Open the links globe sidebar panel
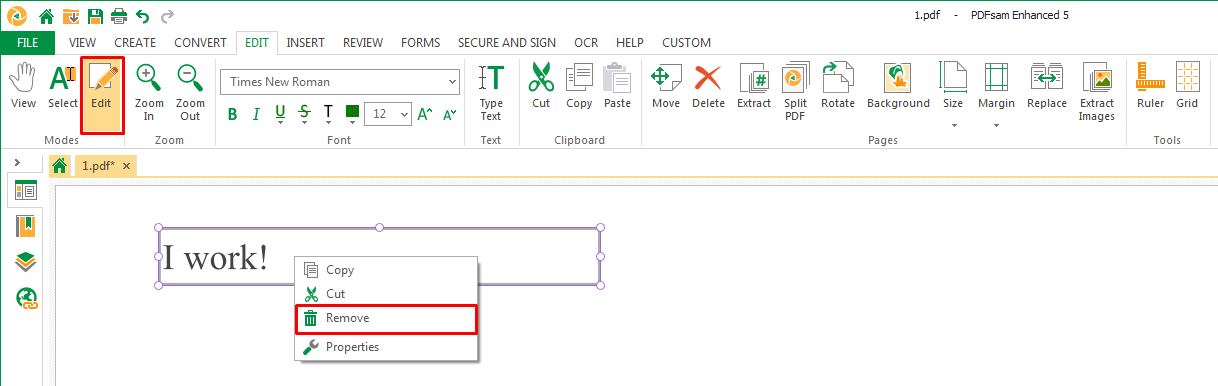 (x=25, y=297)
